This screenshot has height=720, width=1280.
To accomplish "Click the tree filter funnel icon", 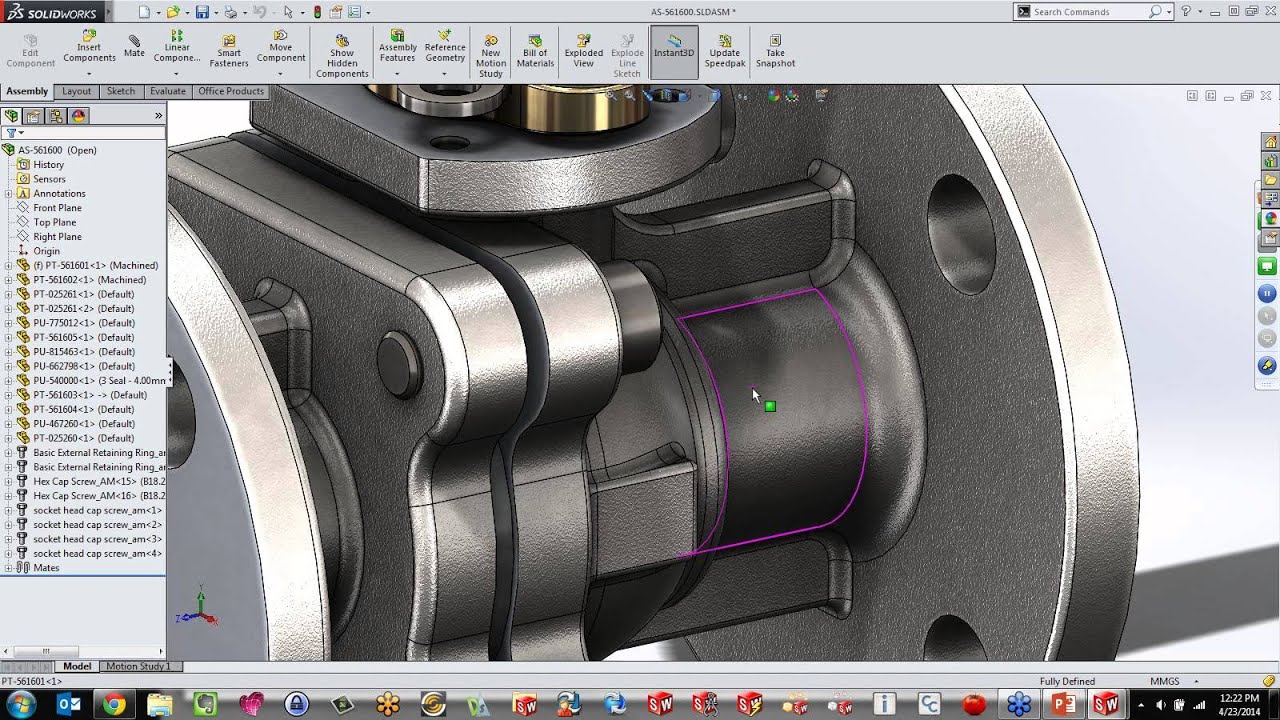I will (x=11, y=132).
